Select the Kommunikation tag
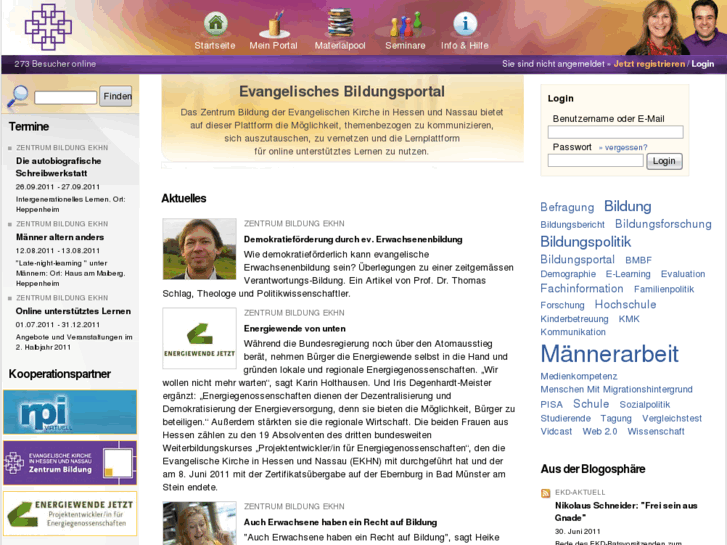Image resolution: width=727 pixels, height=545 pixels. pos(573,332)
